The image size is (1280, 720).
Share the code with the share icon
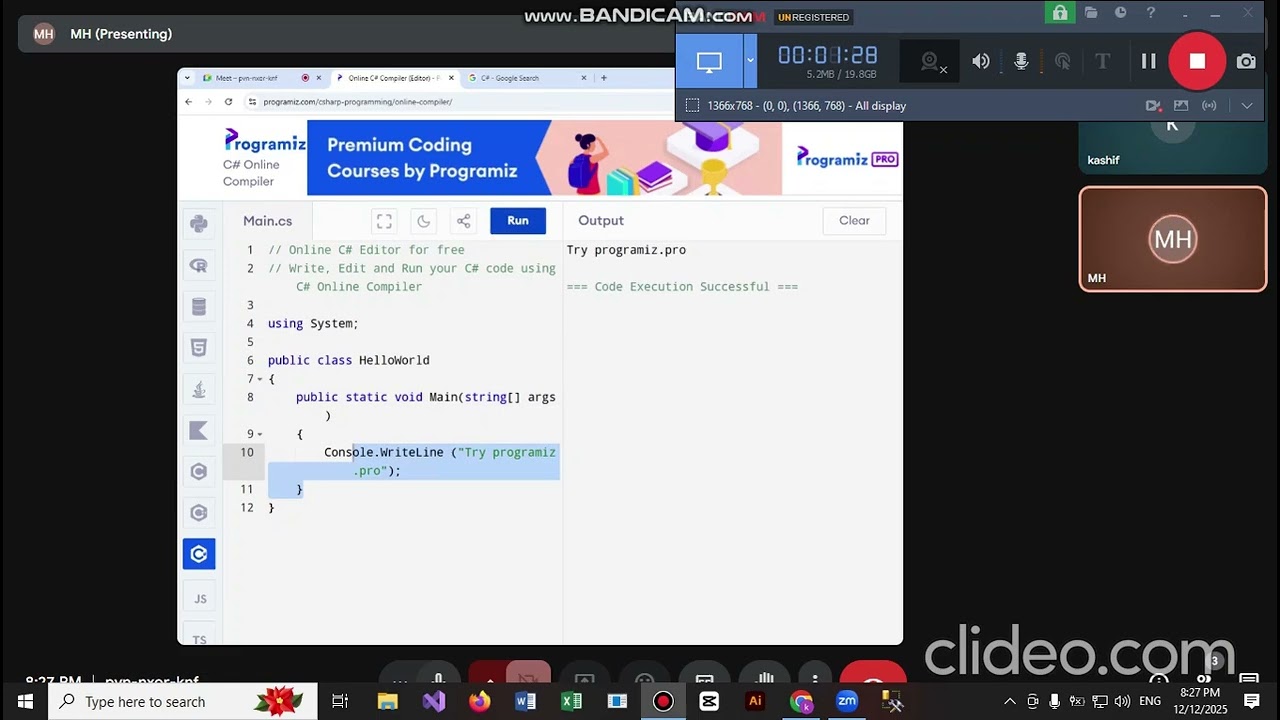464,221
